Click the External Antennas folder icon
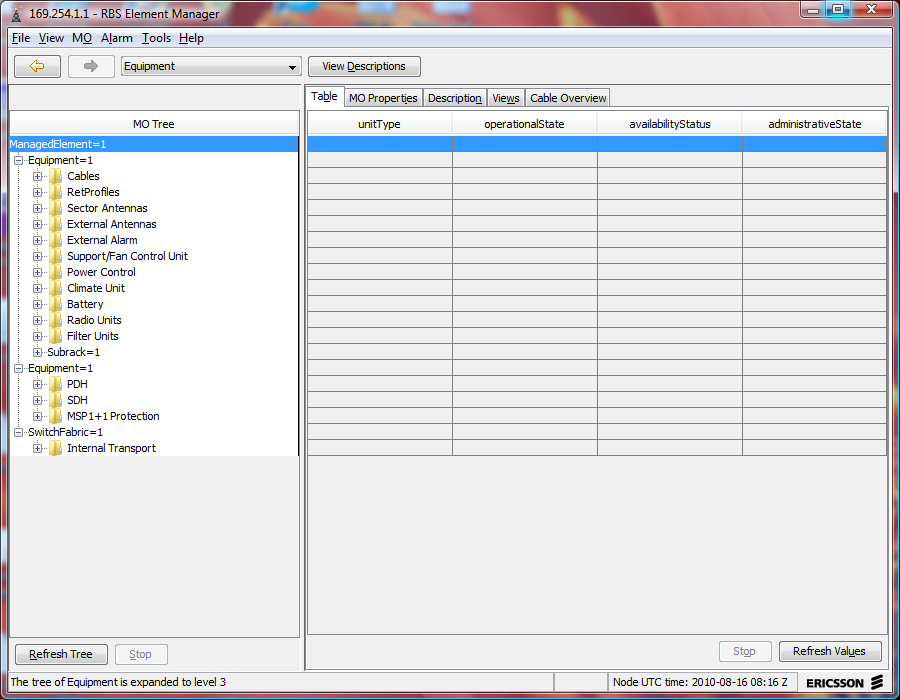Screen dimensions: 900x700 coord(56,224)
